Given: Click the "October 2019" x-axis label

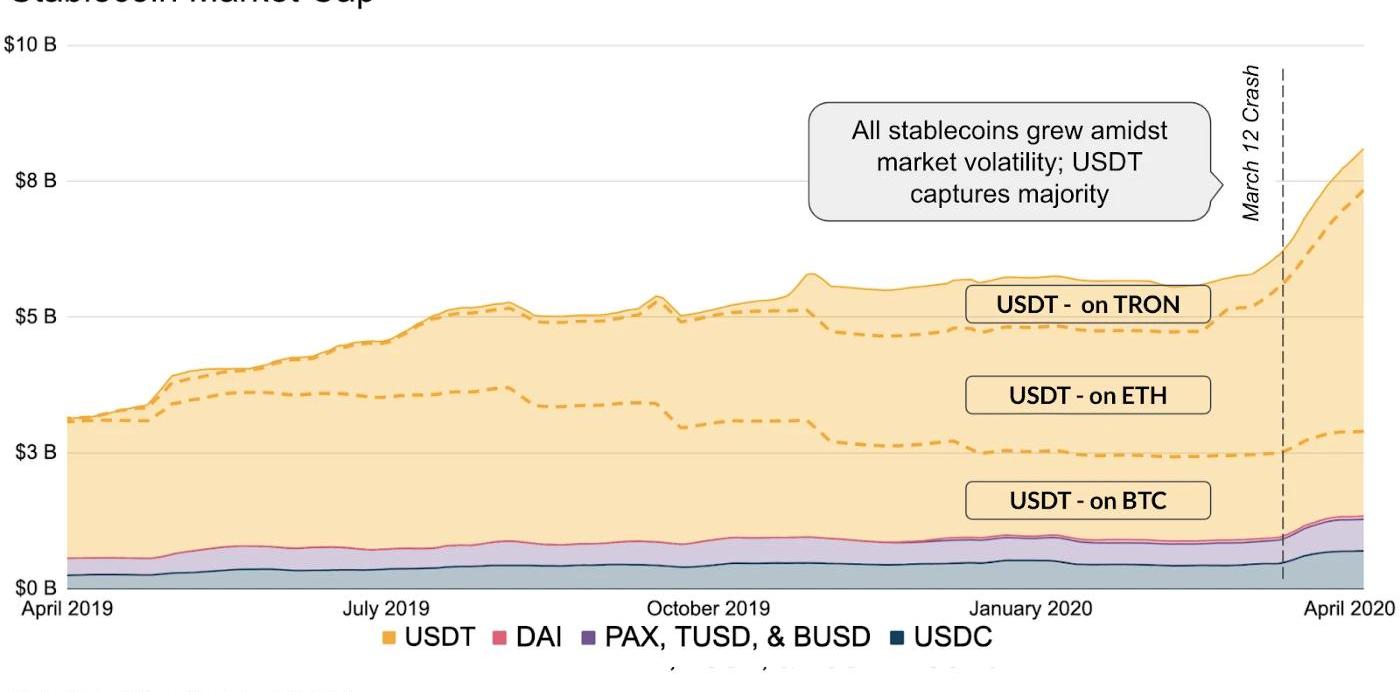Looking at the screenshot, I should (x=708, y=608).
